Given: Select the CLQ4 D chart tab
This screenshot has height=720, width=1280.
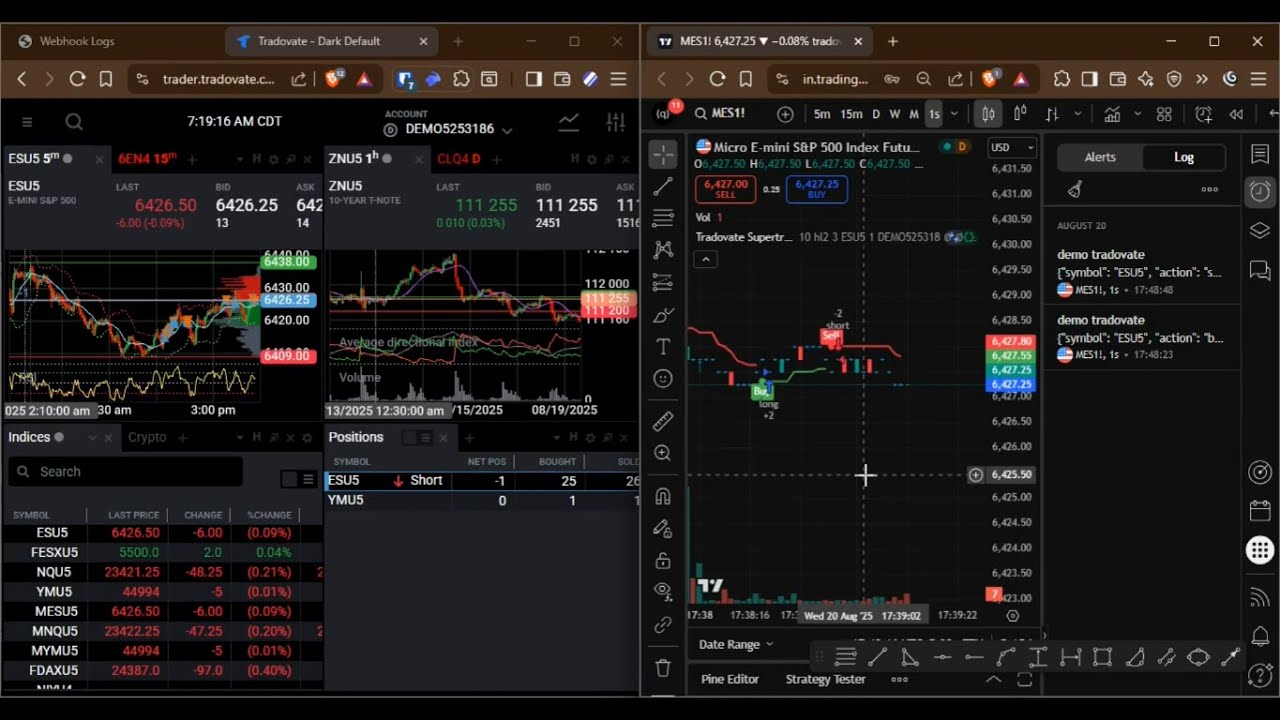Looking at the screenshot, I should (x=458, y=158).
